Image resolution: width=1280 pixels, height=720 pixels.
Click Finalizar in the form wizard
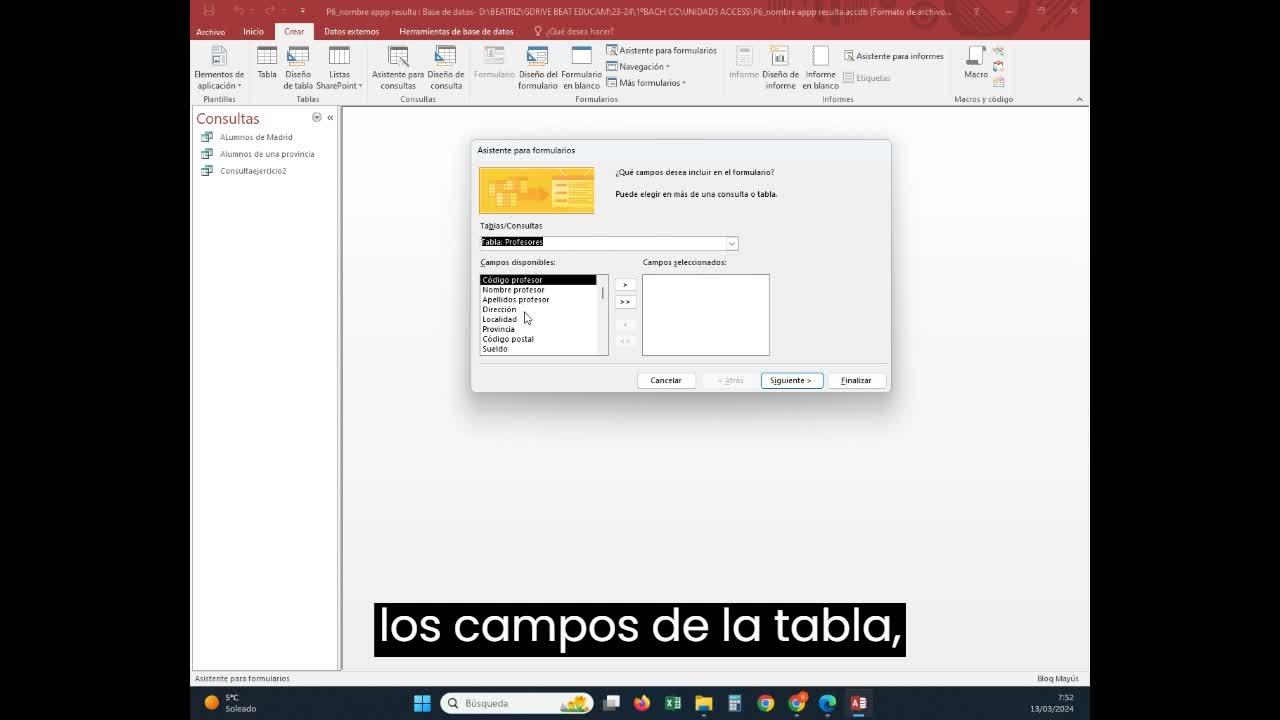[856, 381]
